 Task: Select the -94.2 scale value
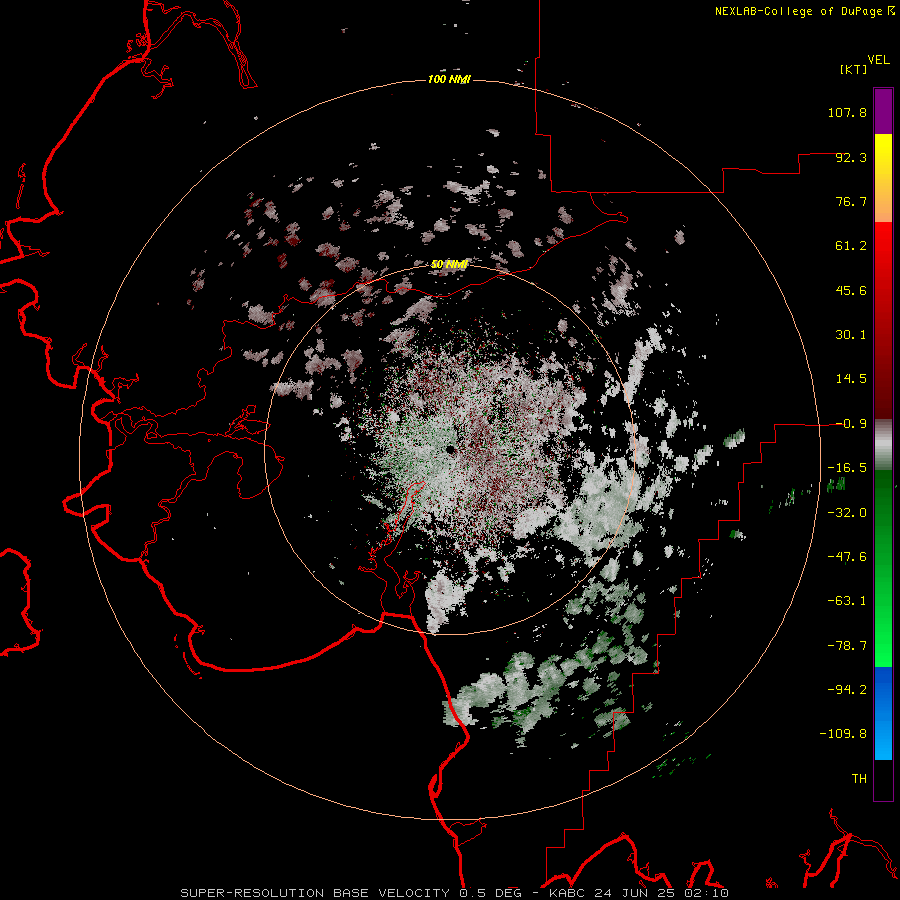847,690
